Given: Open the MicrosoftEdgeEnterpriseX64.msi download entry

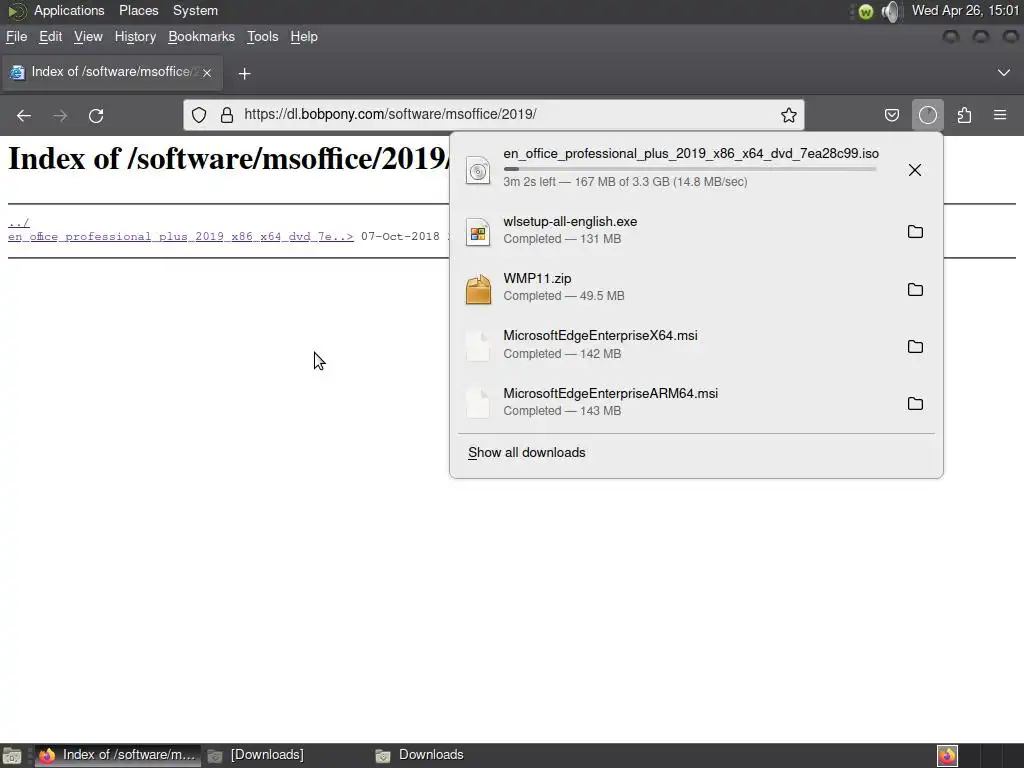Looking at the screenshot, I should pyautogui.click(x=677, y=345).
